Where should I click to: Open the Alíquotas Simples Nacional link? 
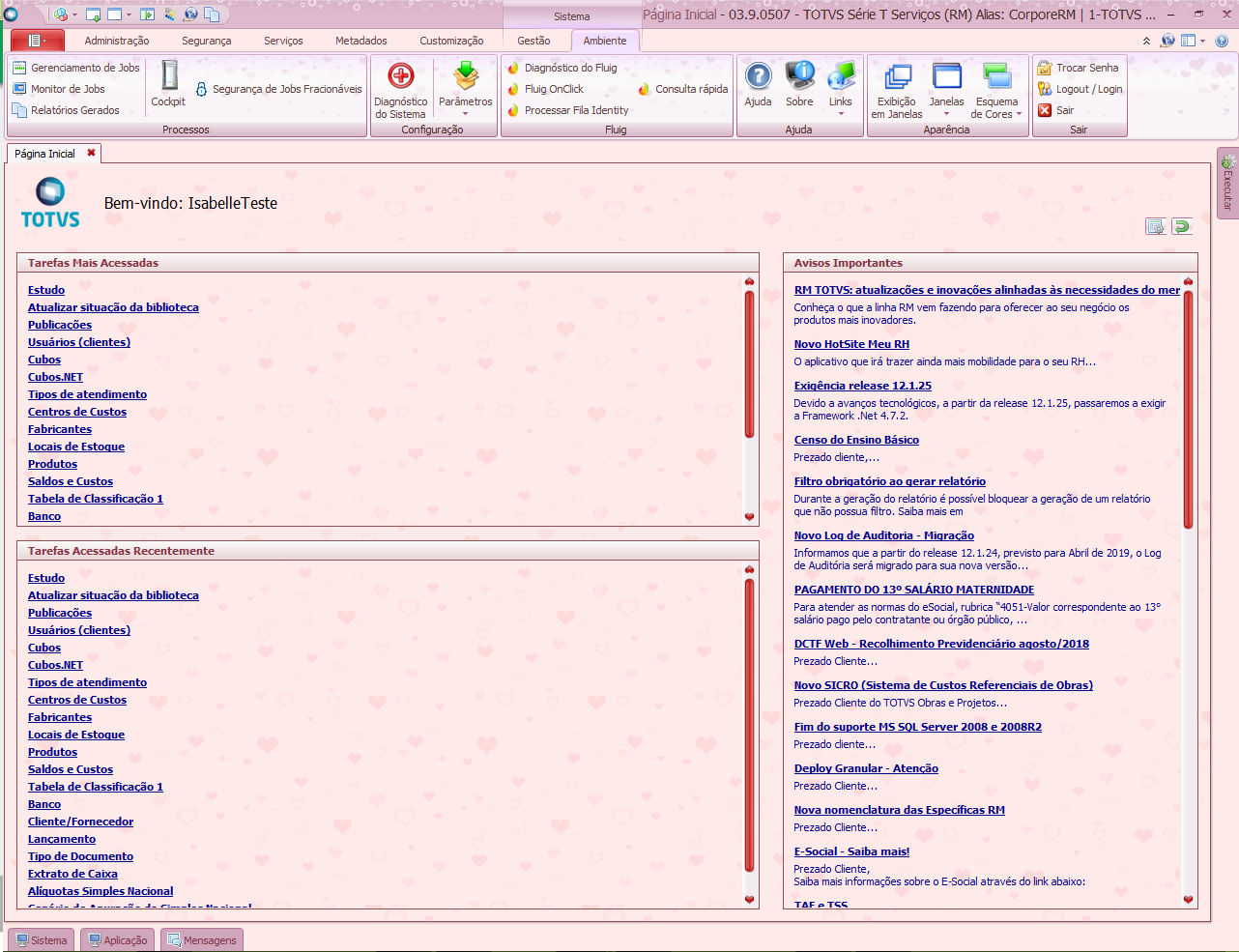click(101, 891)
